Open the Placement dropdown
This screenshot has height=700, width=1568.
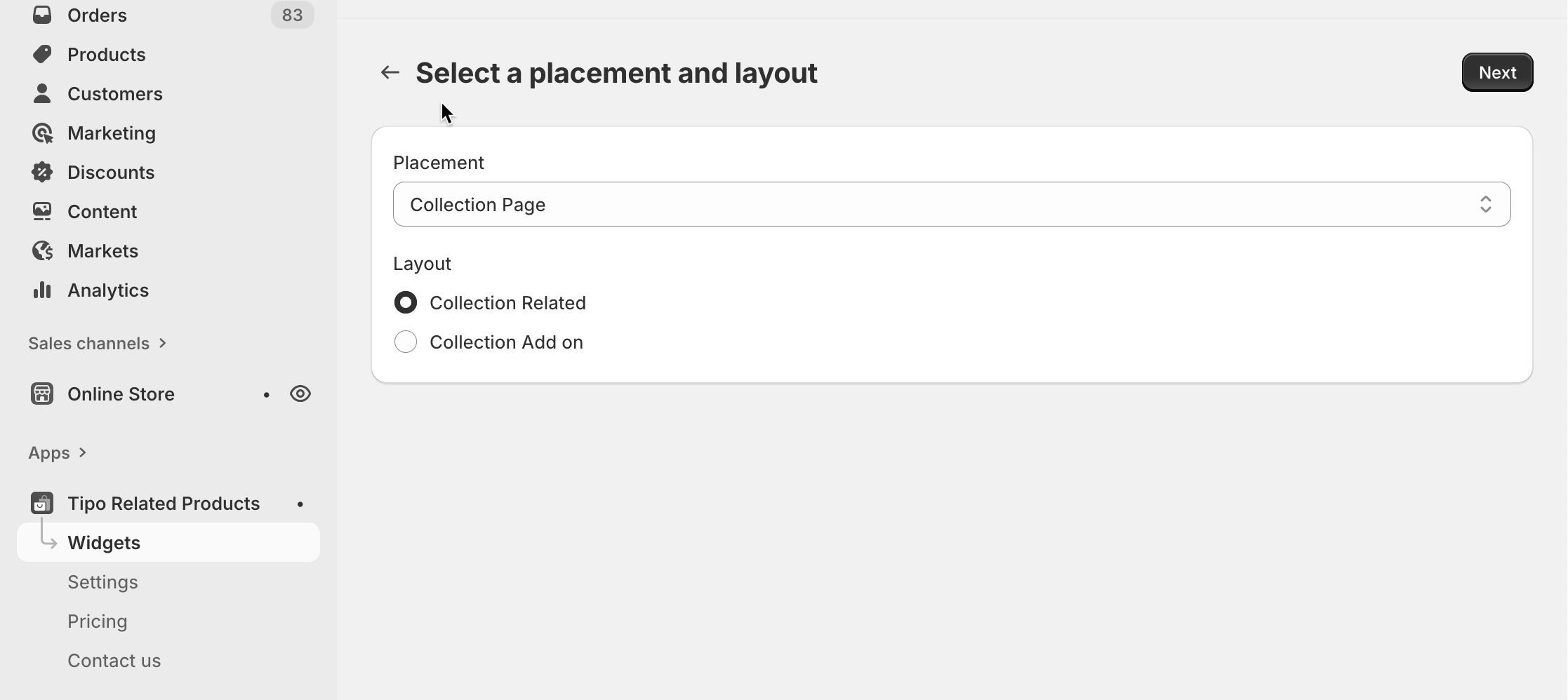(x=951, y=204)
